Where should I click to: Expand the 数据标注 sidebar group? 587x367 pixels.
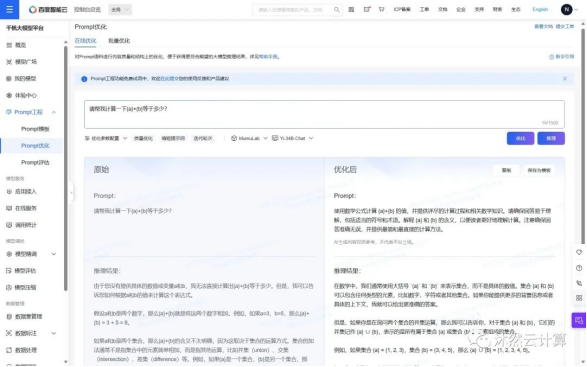point(54,333)
